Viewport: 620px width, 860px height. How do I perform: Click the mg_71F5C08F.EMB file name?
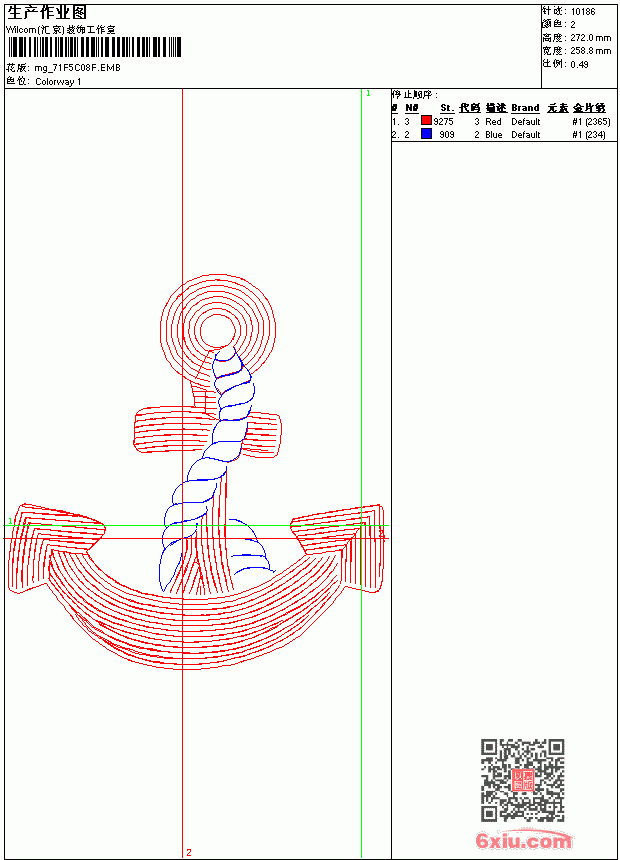tap(77, 68)
